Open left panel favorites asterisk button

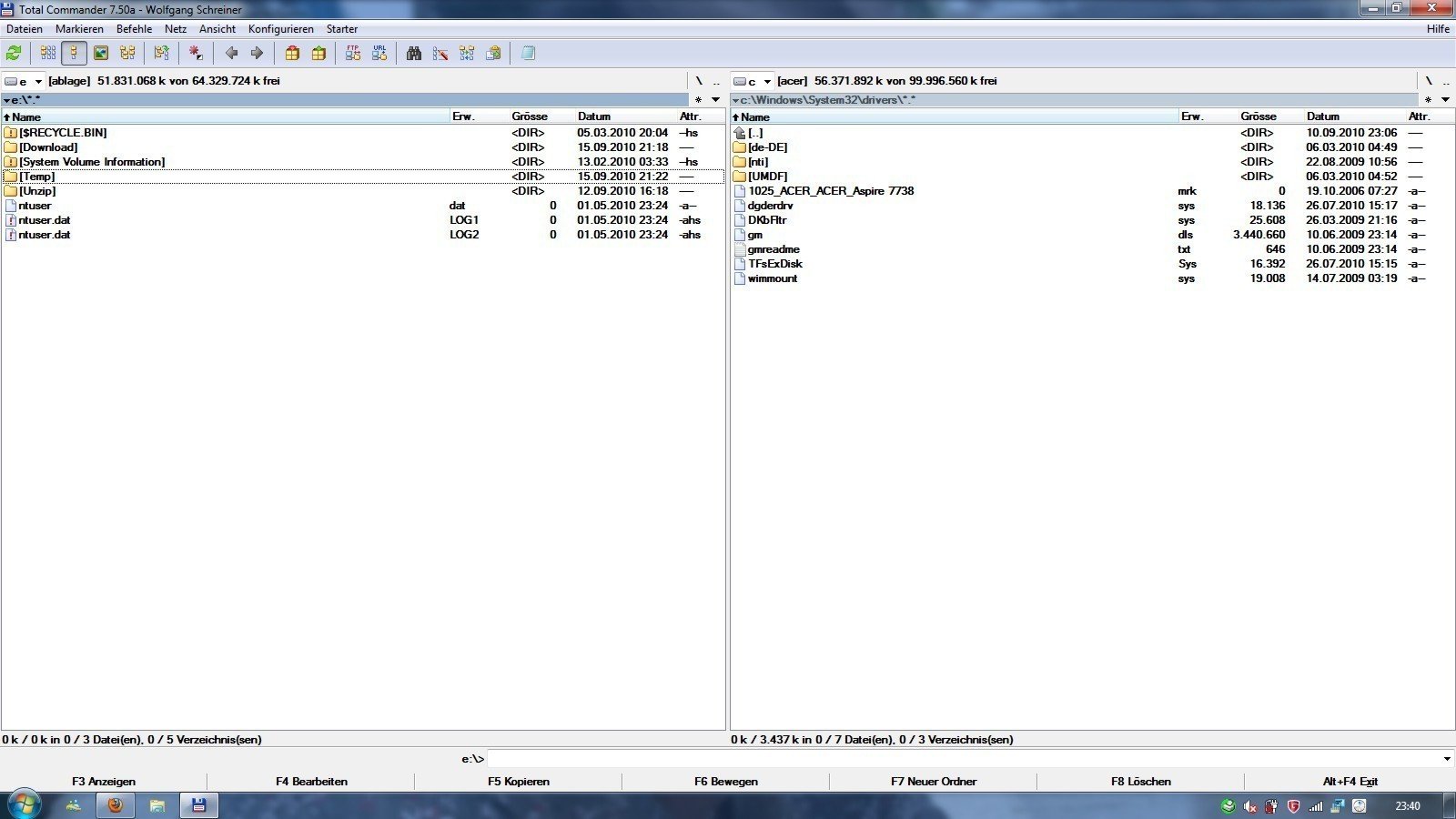[x=698, y=100]
